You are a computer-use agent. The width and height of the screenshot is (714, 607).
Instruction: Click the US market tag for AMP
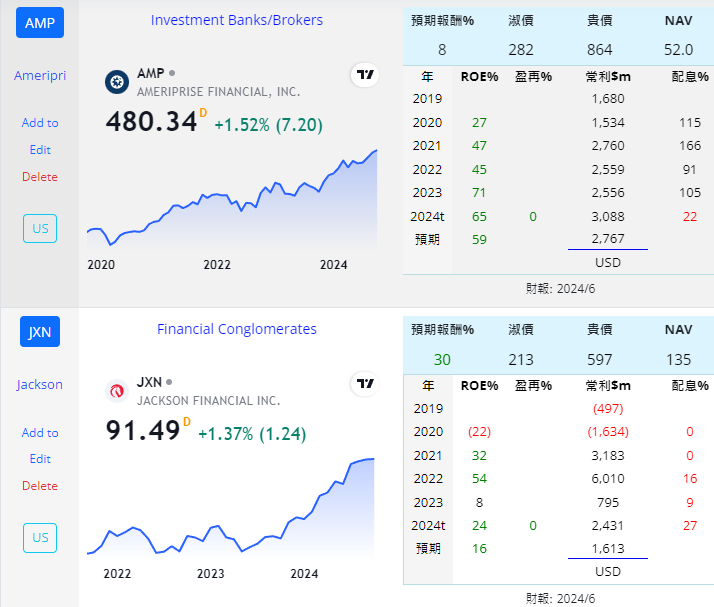[40, 228]
